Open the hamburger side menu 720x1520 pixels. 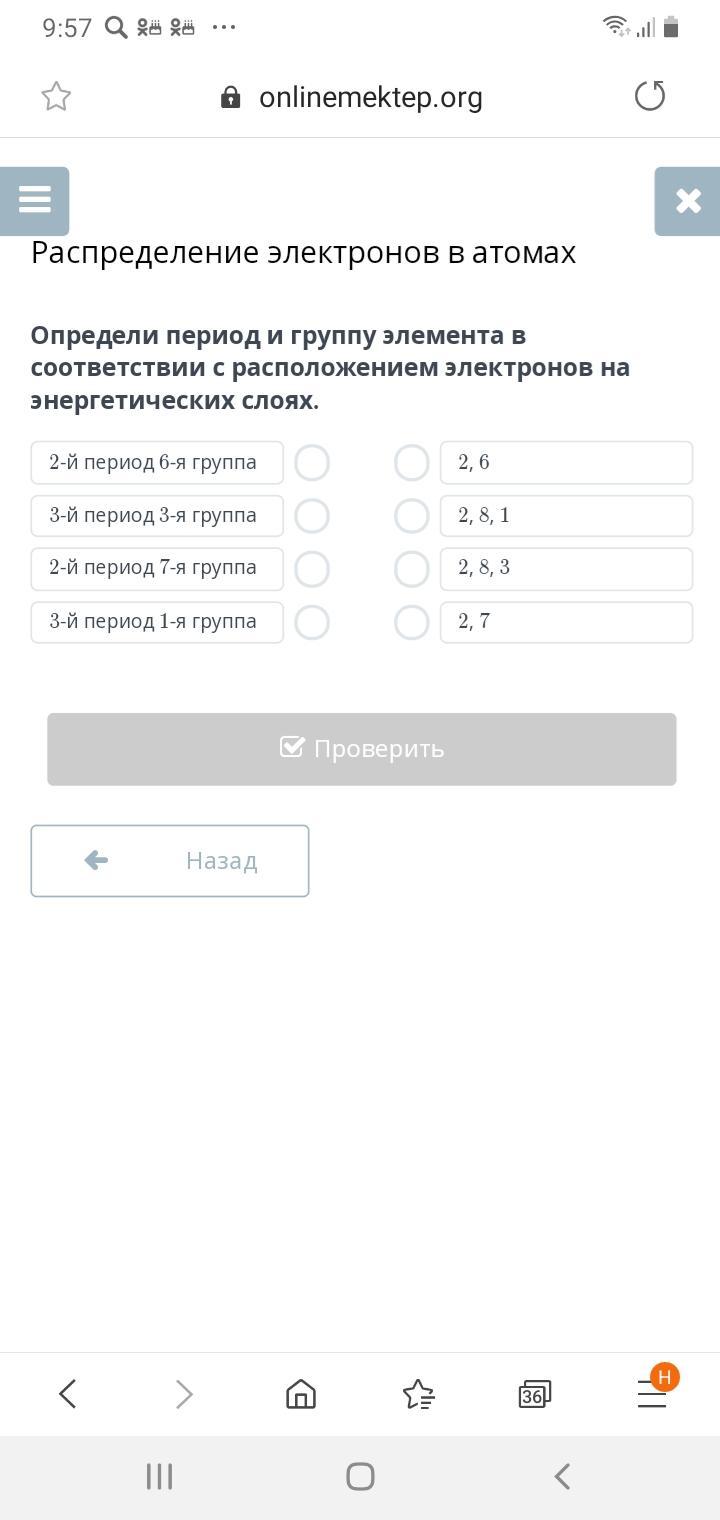(x=34, y=200)
